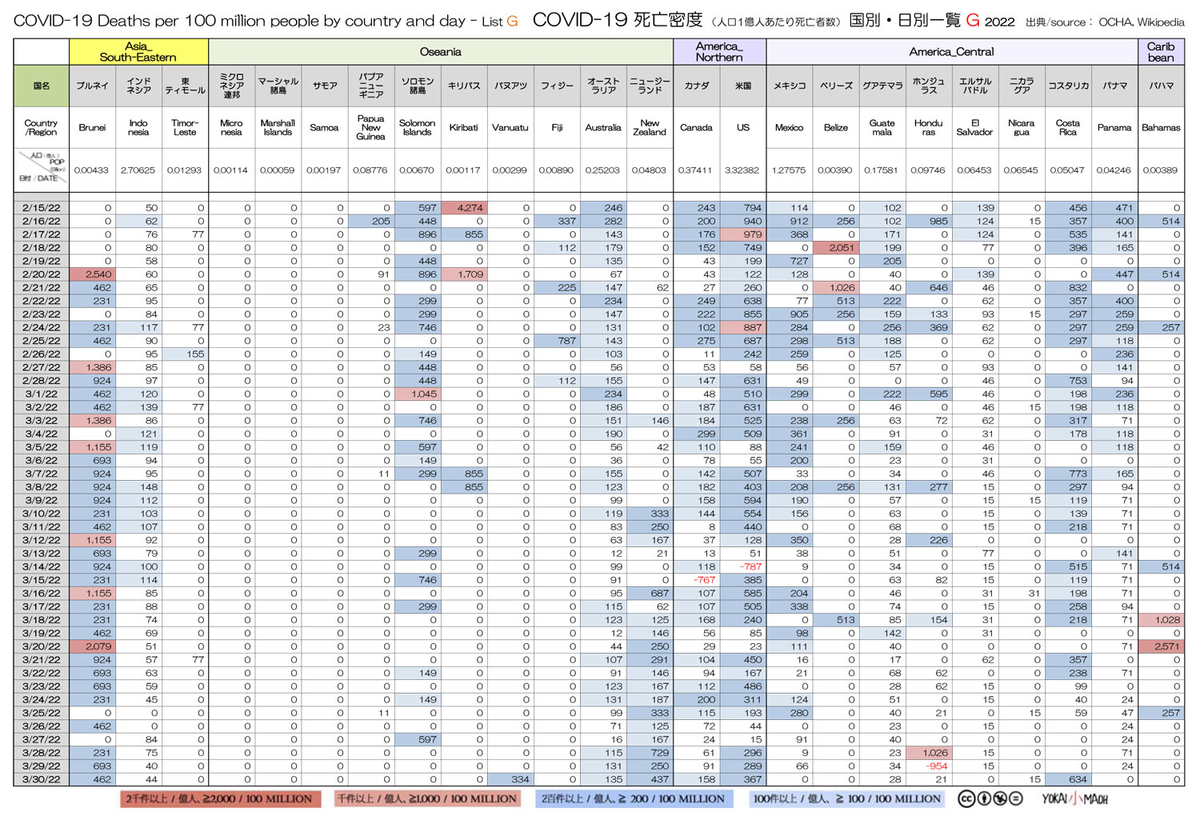Select the Vanuatu column header
Image resolution: width=1200 pixels, height=816 pixels.
click(x=510, y=128)
